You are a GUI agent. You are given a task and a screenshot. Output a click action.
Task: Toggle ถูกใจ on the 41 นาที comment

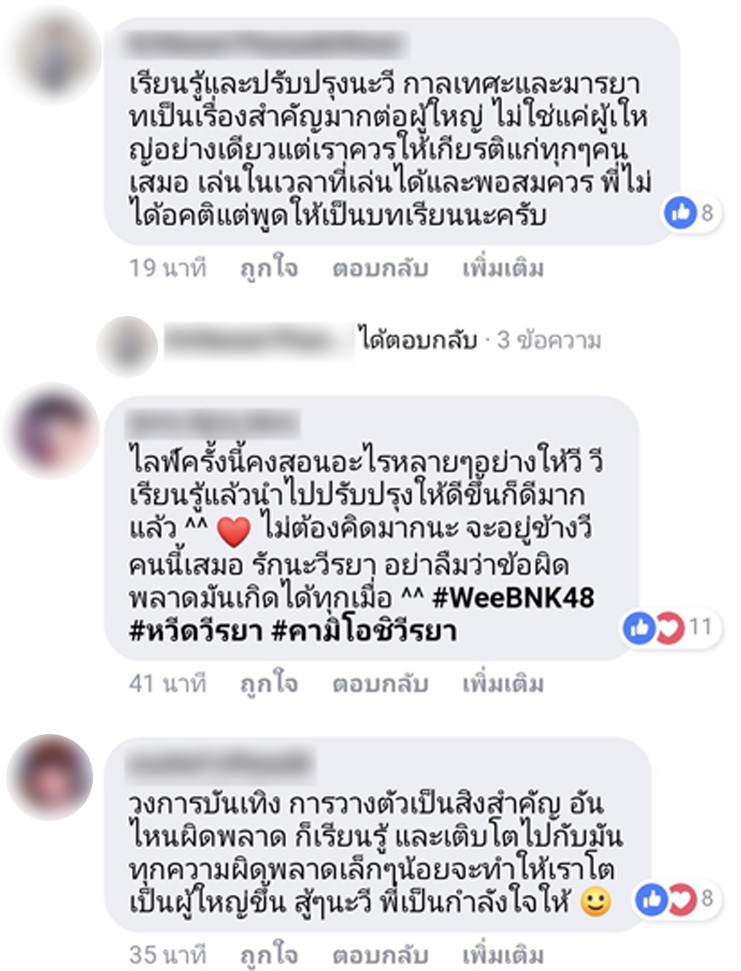point(269,684)
